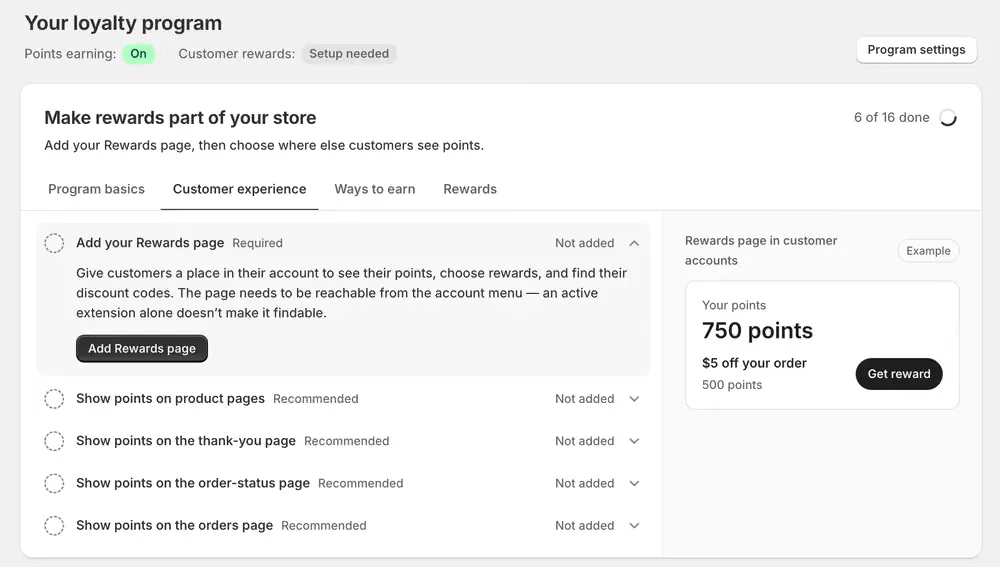Image resolution: width=1000 pixels, height=567 pixels.
Task: Click the '500 points' cost text
Action: (x=732, y=385)
